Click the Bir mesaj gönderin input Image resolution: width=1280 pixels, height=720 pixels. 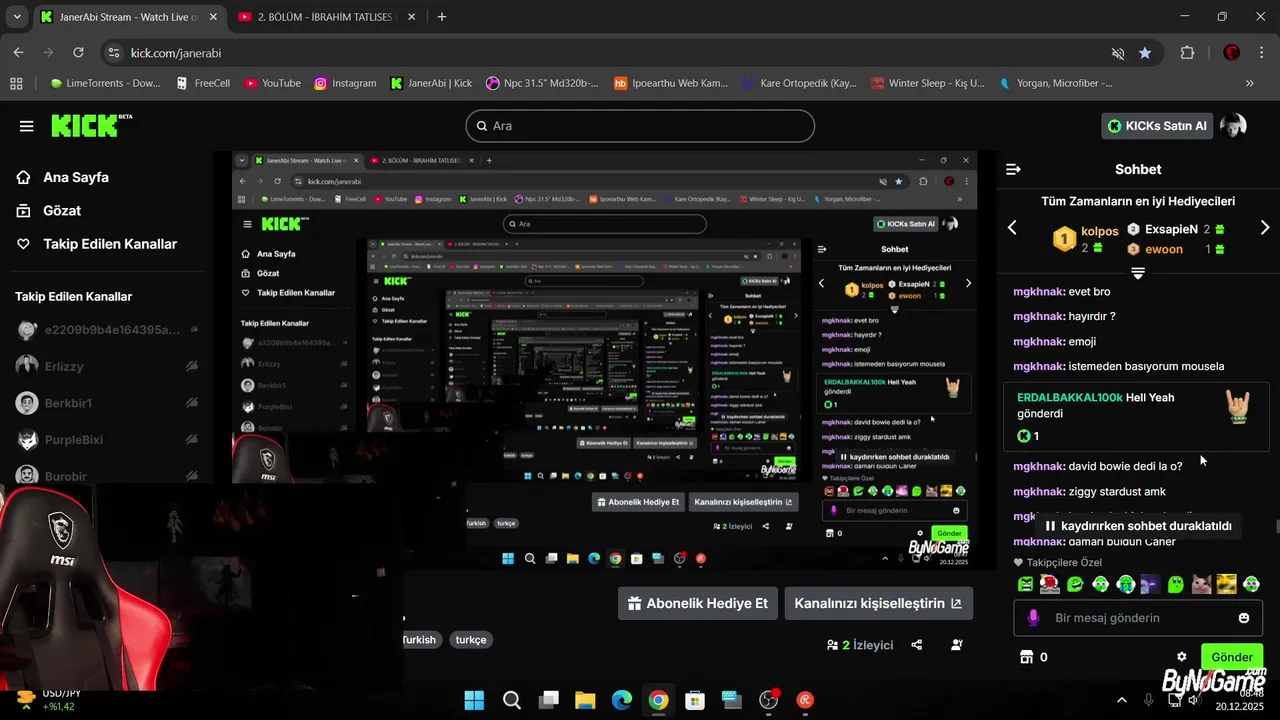1138,618
